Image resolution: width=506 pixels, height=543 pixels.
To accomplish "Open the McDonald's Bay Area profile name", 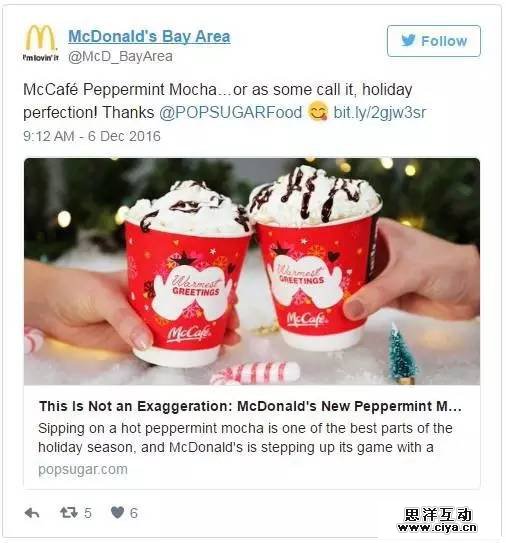I will (x=149, y=36).
